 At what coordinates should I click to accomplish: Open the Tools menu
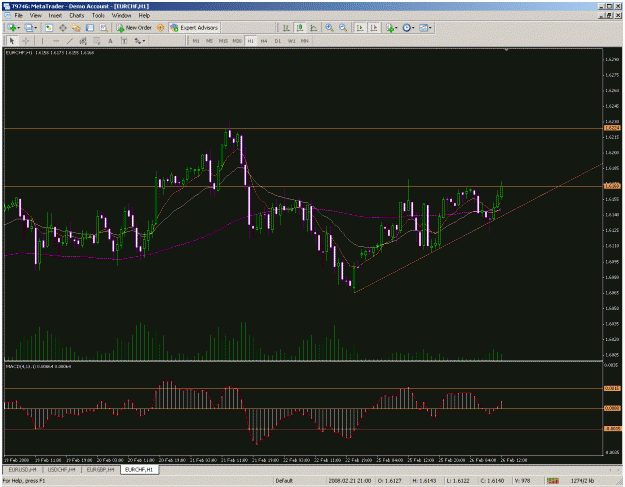(98, 16)
